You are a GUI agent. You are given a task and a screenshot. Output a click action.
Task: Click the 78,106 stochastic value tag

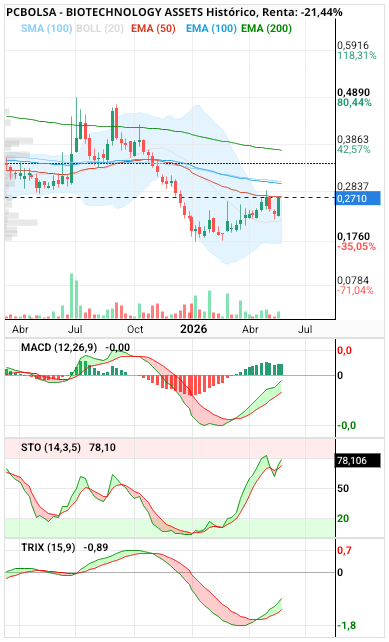358,461
